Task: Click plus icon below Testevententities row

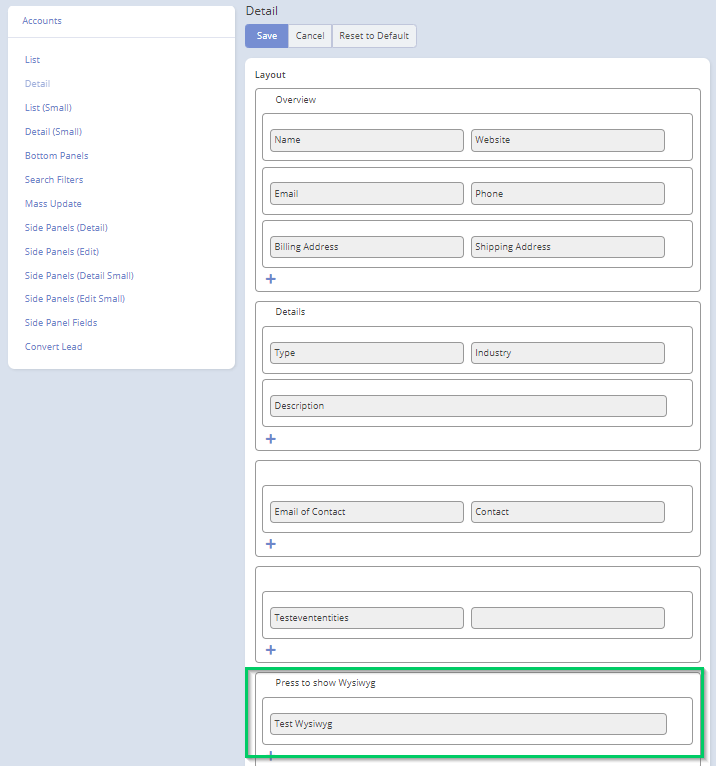Action: pyautogui.click(x=271, y=650)
